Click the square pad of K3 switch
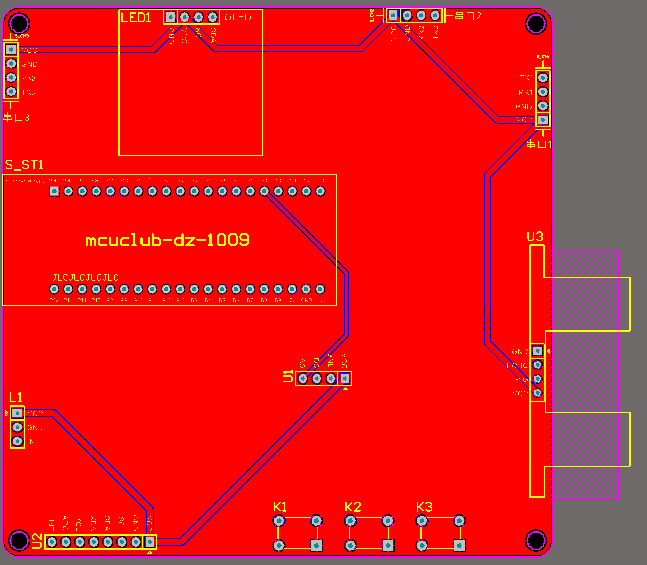 click(x=459, y=546)
